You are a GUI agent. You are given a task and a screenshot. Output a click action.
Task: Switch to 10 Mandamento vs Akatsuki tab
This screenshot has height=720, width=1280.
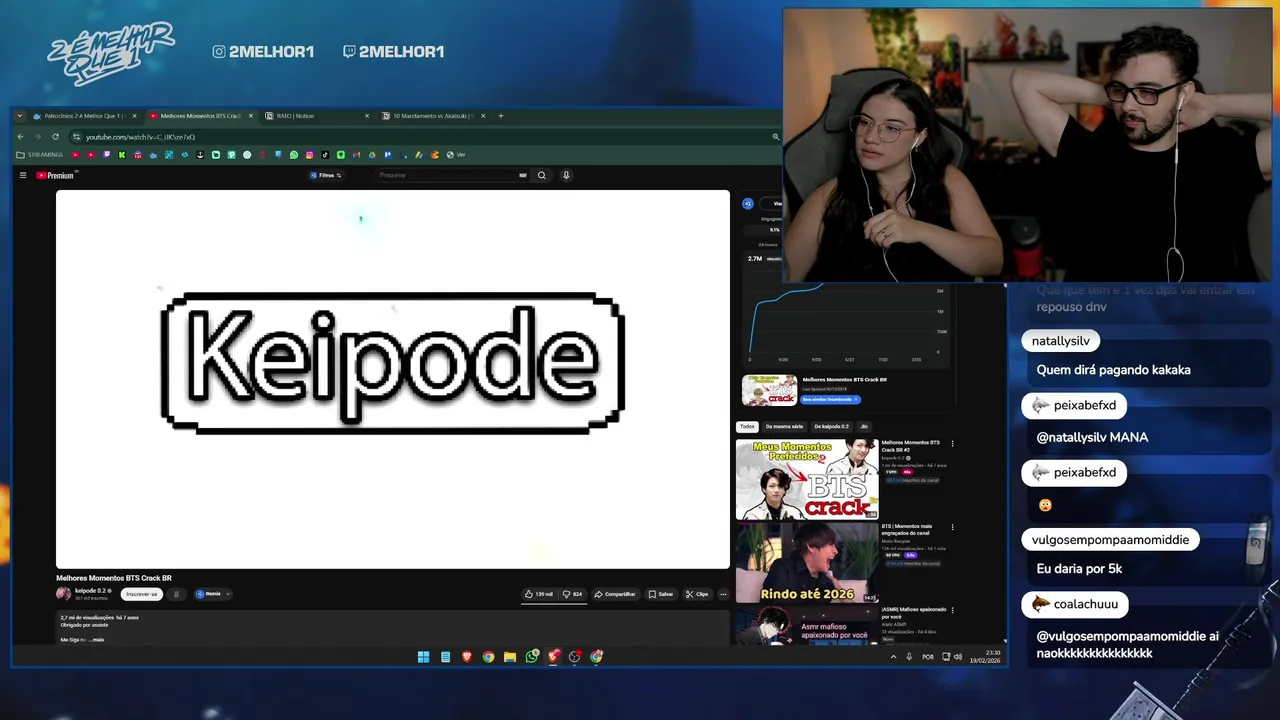click(432, 116)
